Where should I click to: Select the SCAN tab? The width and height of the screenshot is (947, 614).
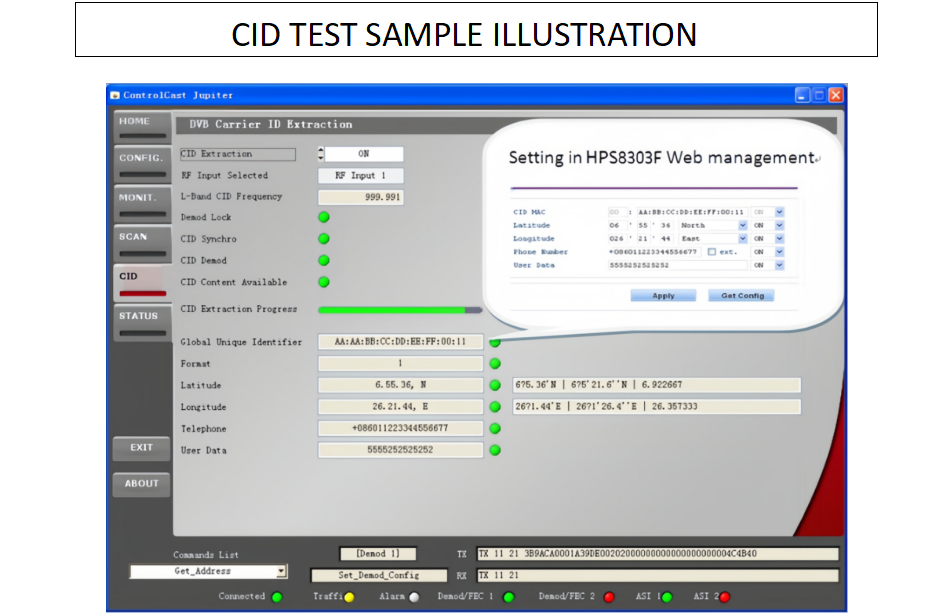(x=142, y=242)
